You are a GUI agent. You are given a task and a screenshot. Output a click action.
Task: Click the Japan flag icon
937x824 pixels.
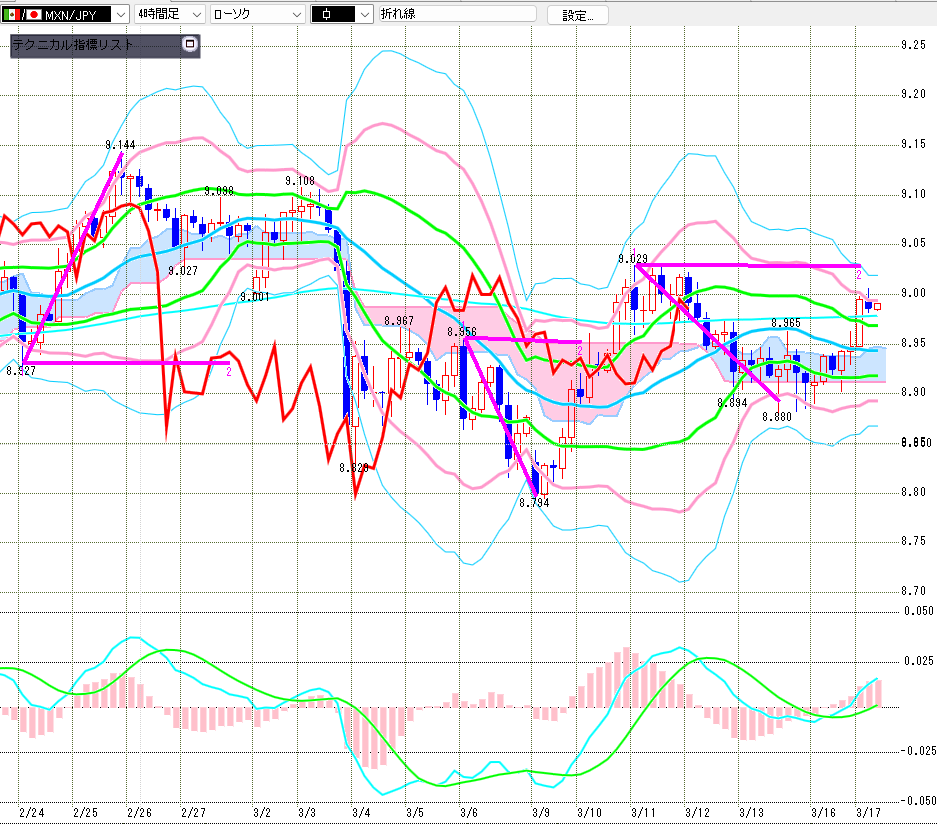32,14
